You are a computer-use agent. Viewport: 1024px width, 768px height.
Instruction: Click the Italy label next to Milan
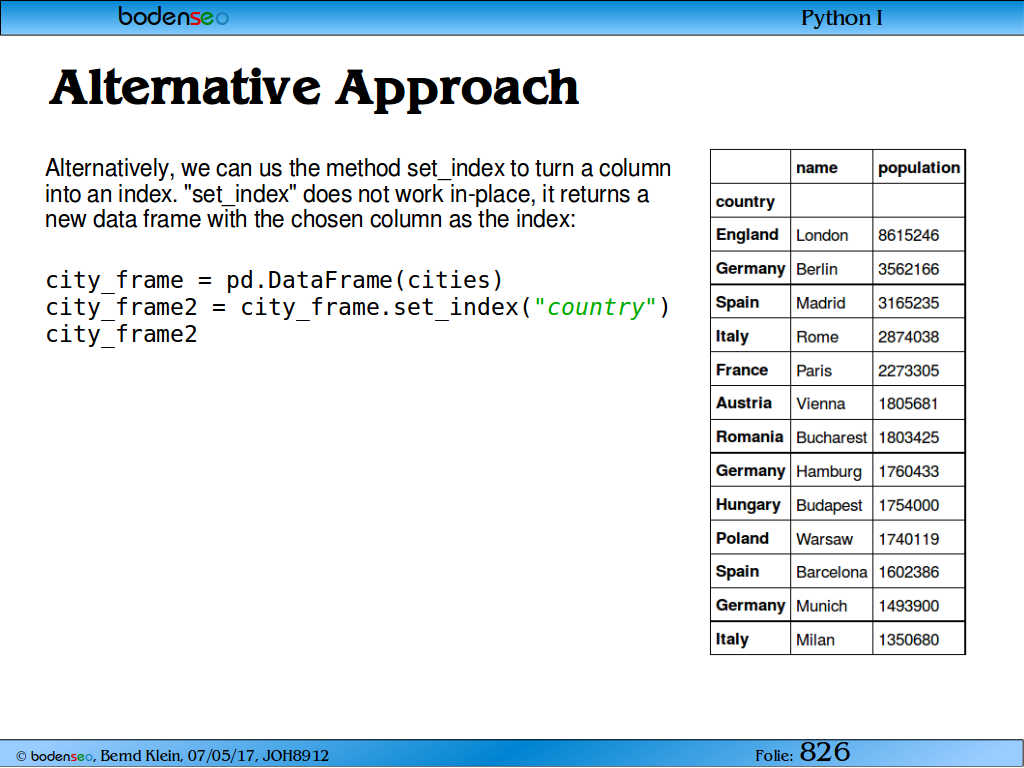click(x=732, y=639)
